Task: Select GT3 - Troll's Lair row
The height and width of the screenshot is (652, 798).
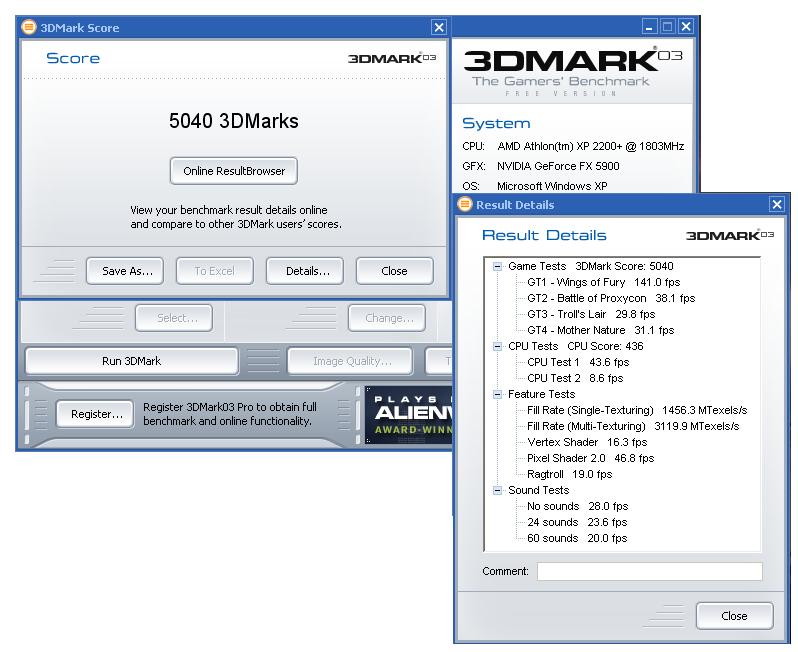Action: [591, 314]
